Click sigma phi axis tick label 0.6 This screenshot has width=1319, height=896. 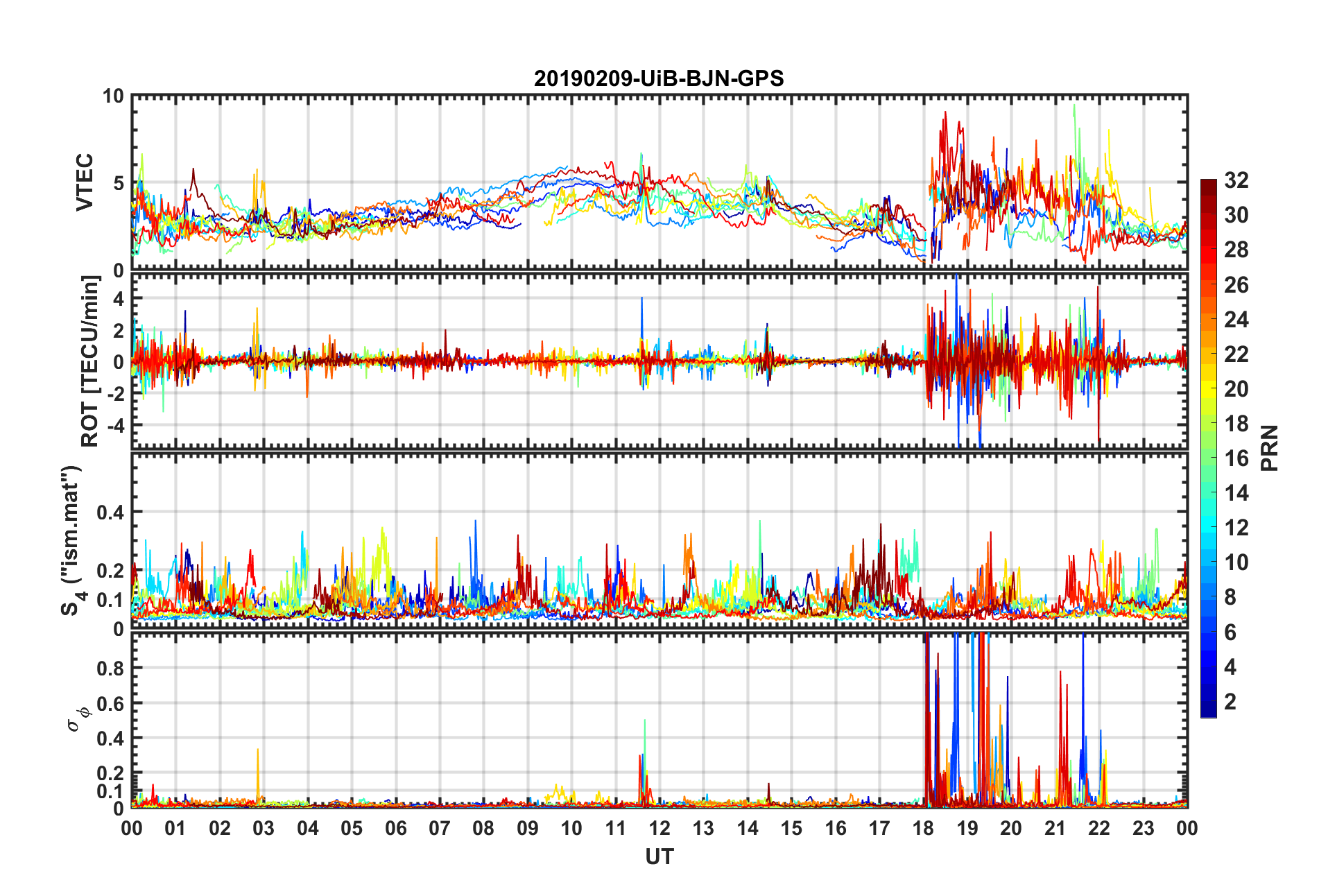(111, 703)
